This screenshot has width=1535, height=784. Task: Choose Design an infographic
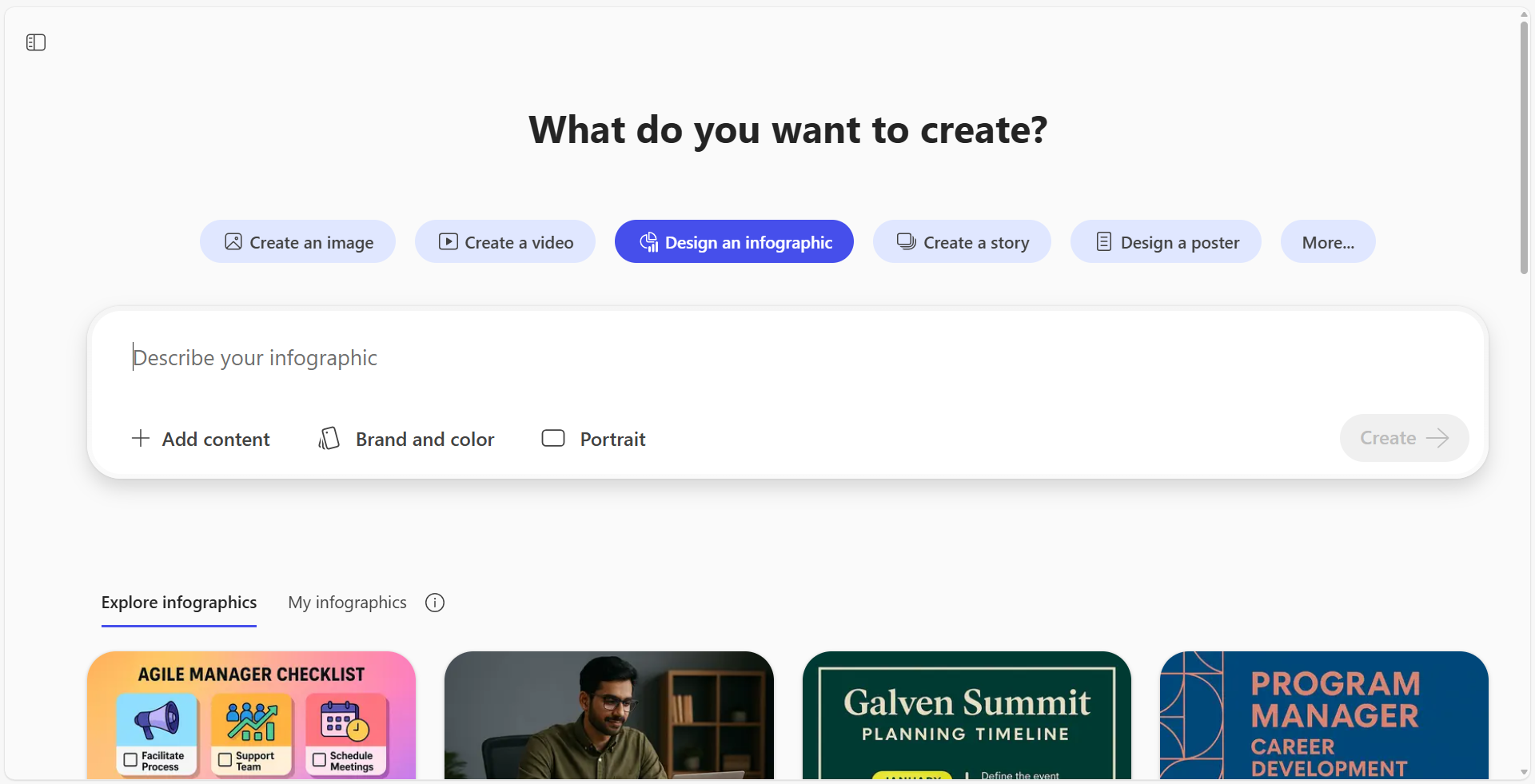(x=734, y=242)
